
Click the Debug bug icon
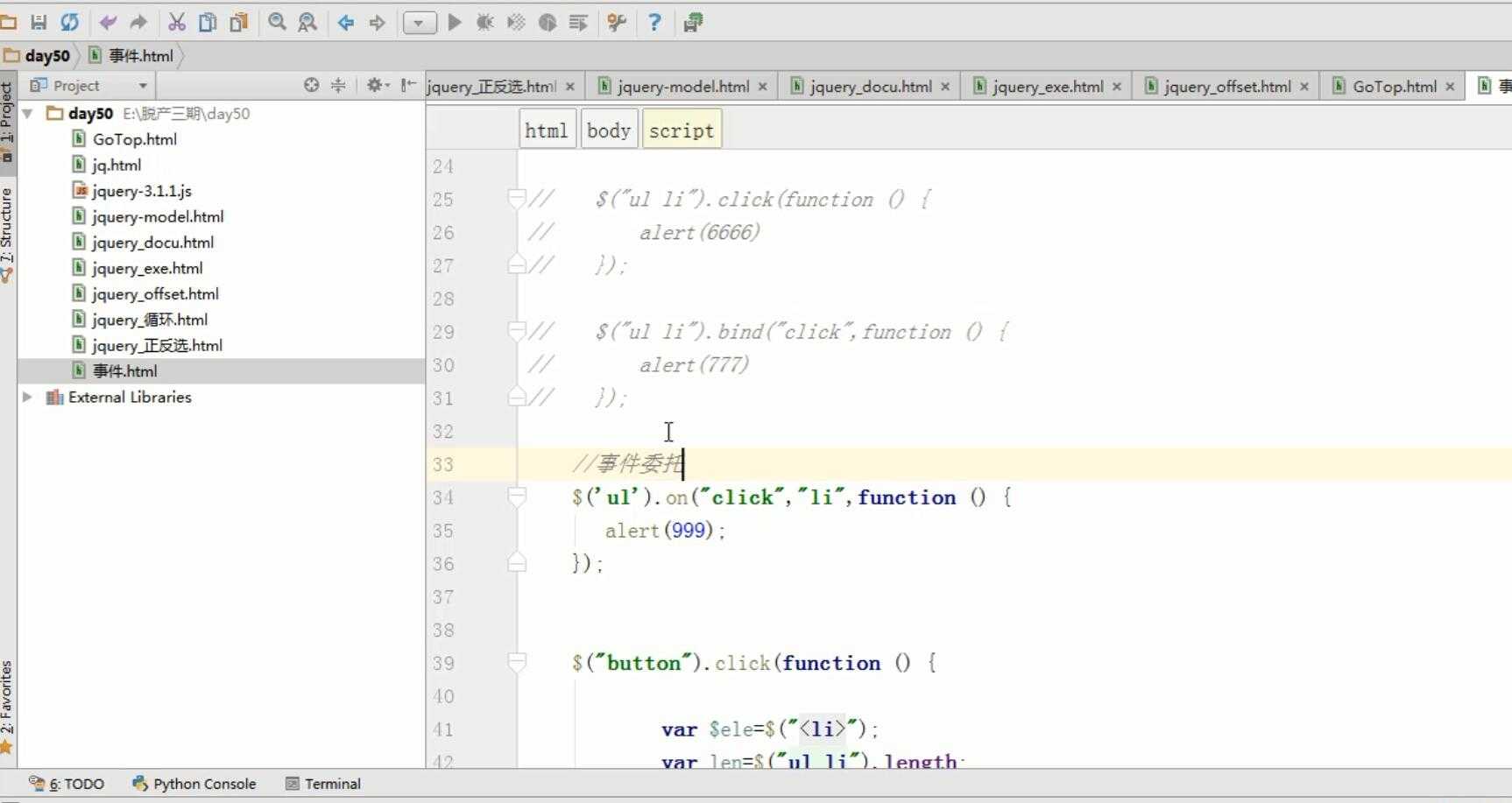point(484,23)
